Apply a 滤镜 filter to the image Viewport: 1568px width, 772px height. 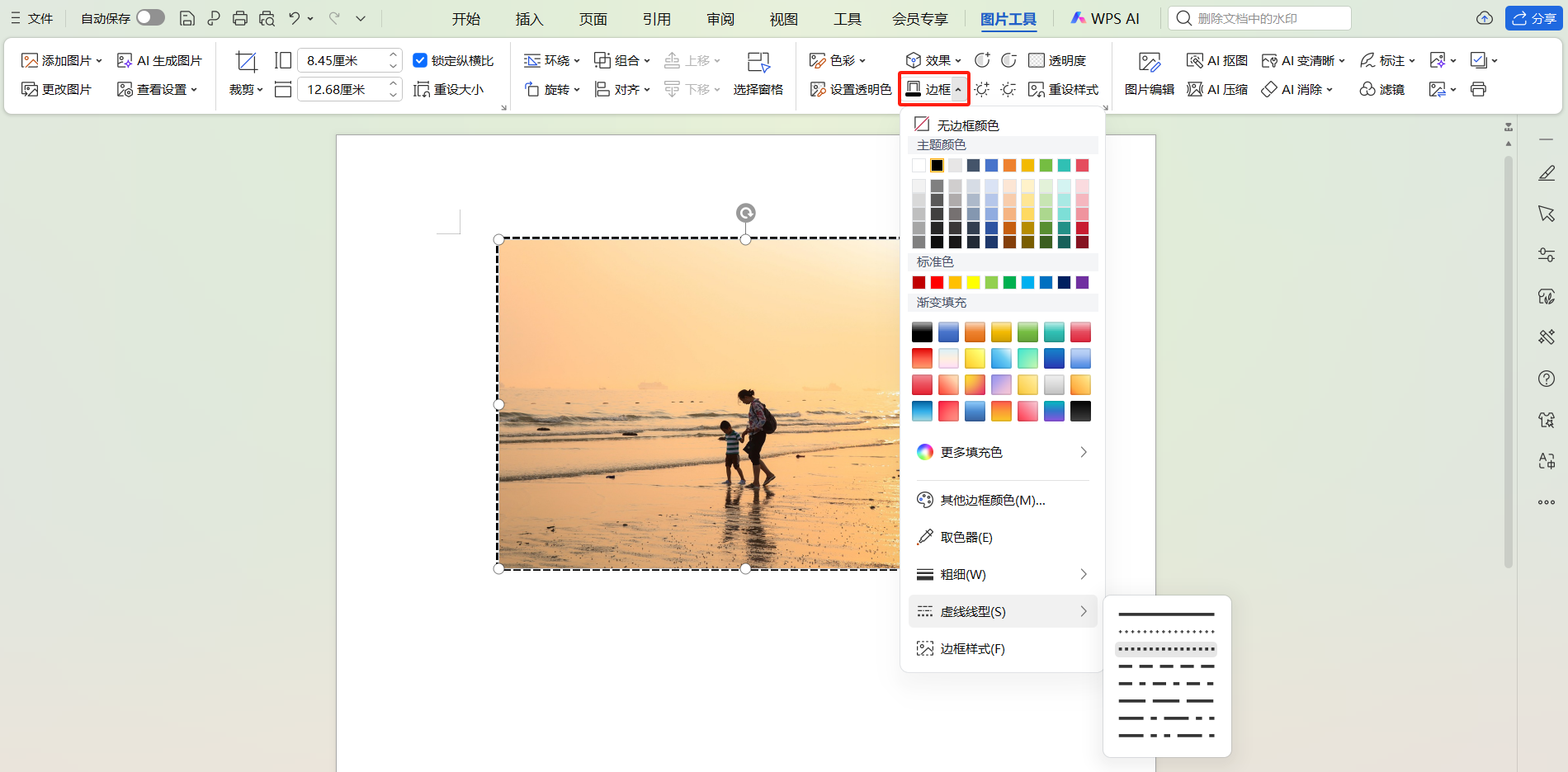pos(1383,89)
